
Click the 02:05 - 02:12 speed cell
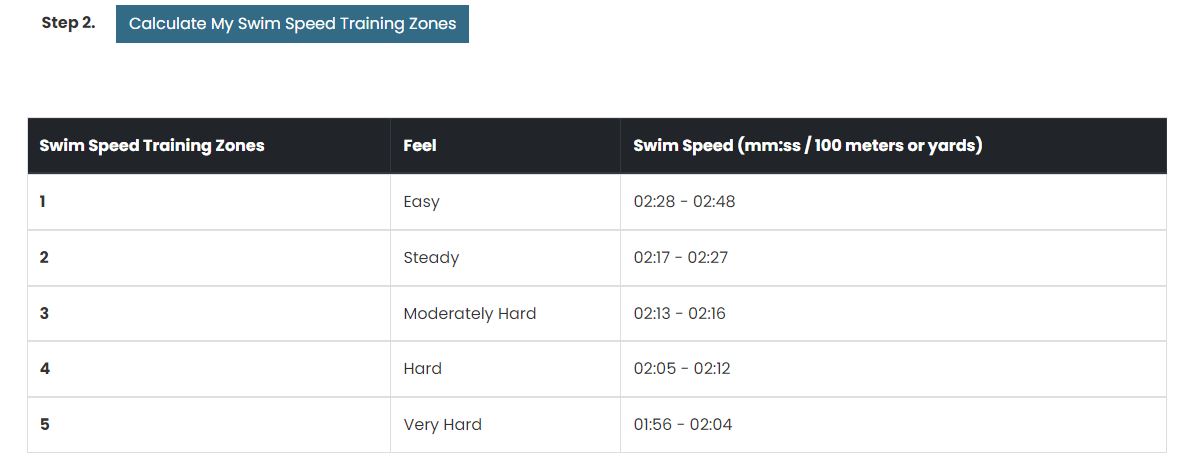[x=681, y=369]
